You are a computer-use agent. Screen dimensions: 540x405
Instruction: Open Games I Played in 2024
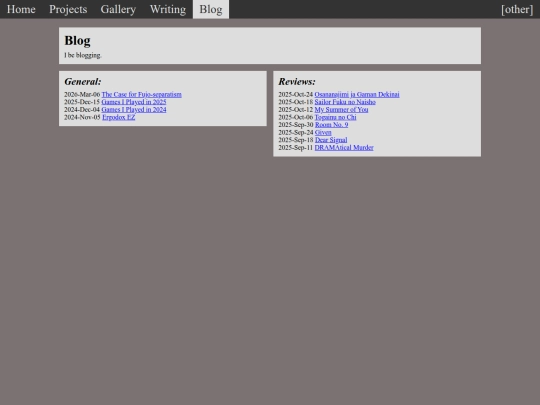(x=134, y=110)
